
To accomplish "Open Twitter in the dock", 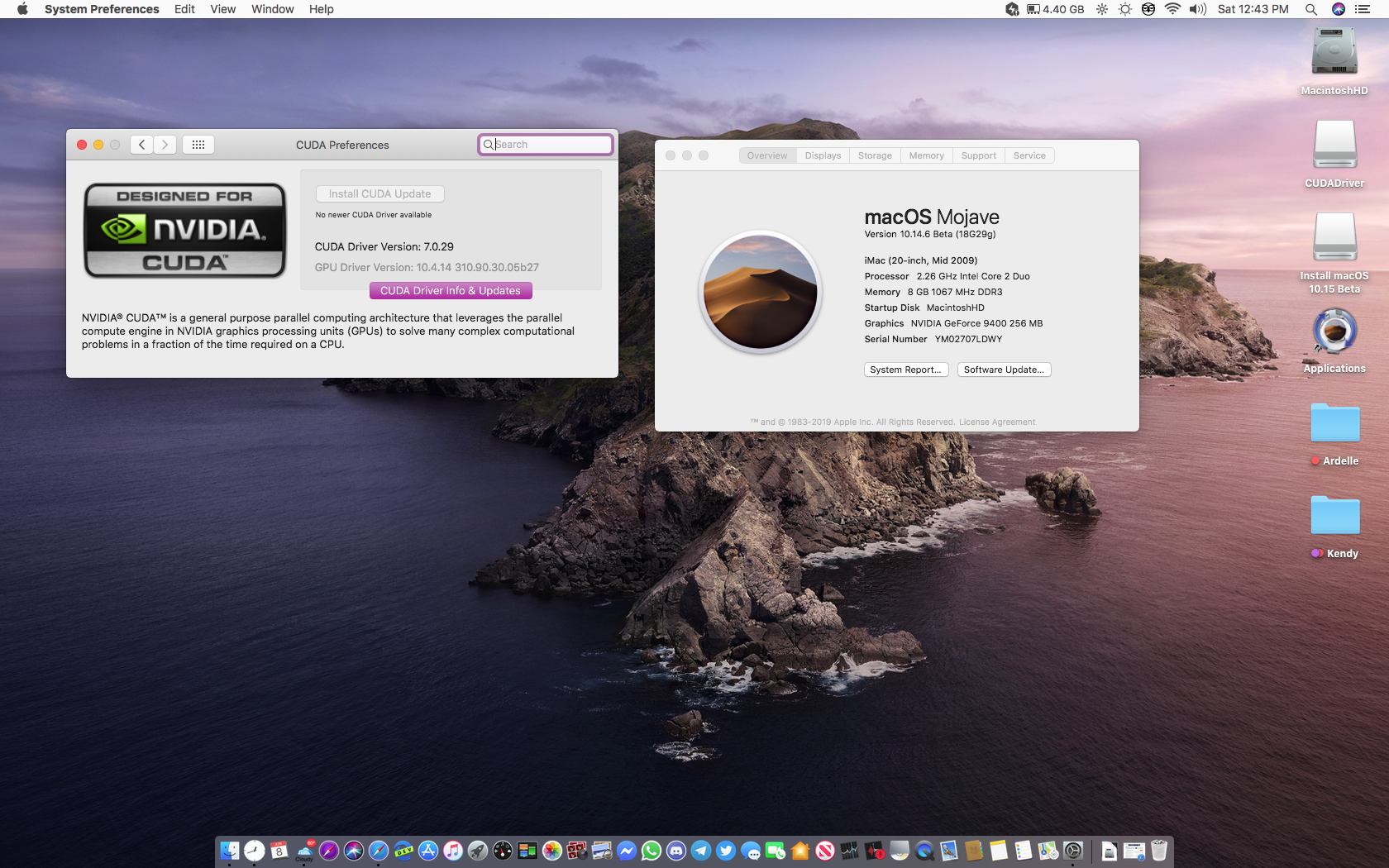I will tap(726, 851).
